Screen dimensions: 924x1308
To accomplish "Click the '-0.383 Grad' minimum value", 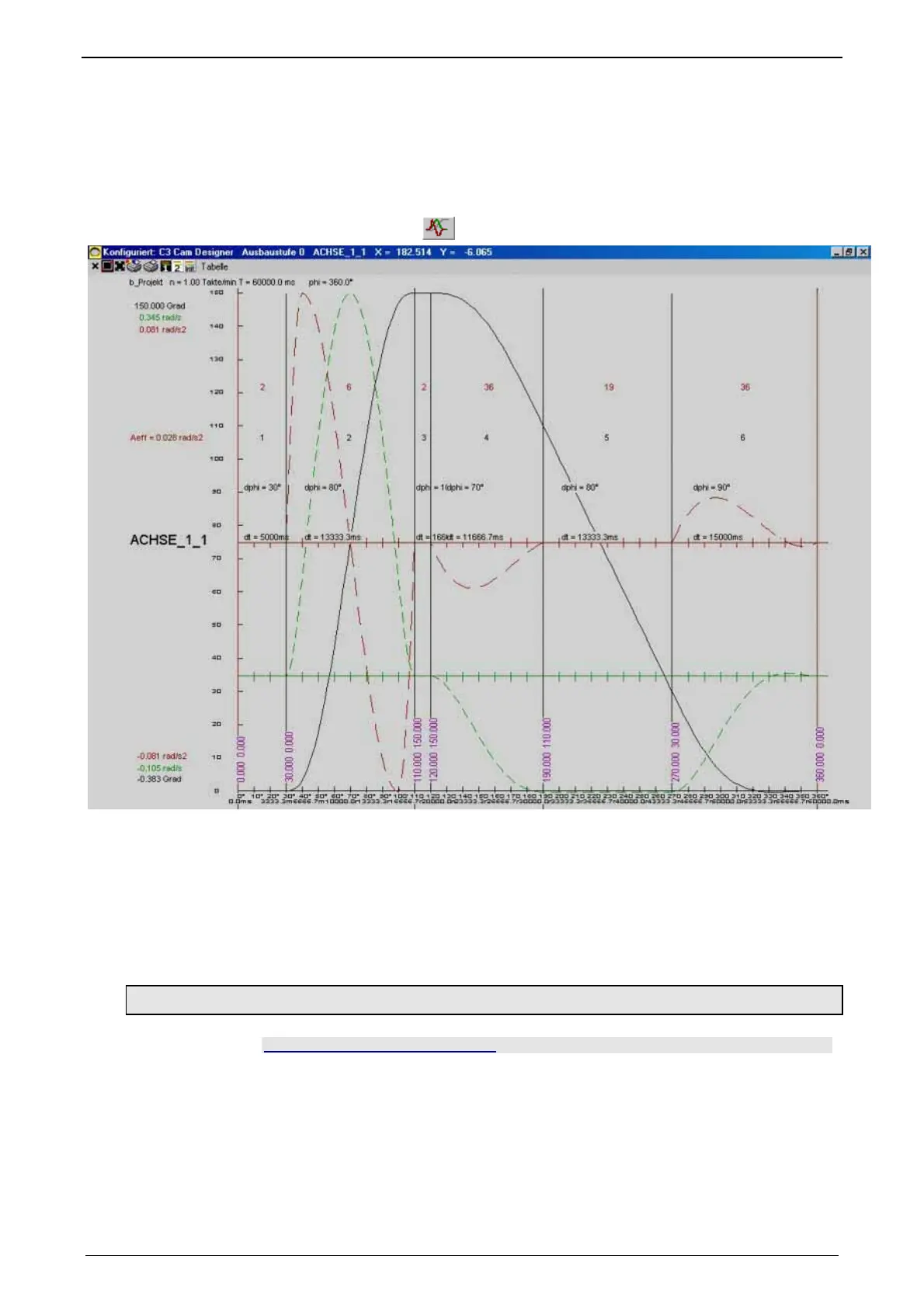I will (159, 779).
